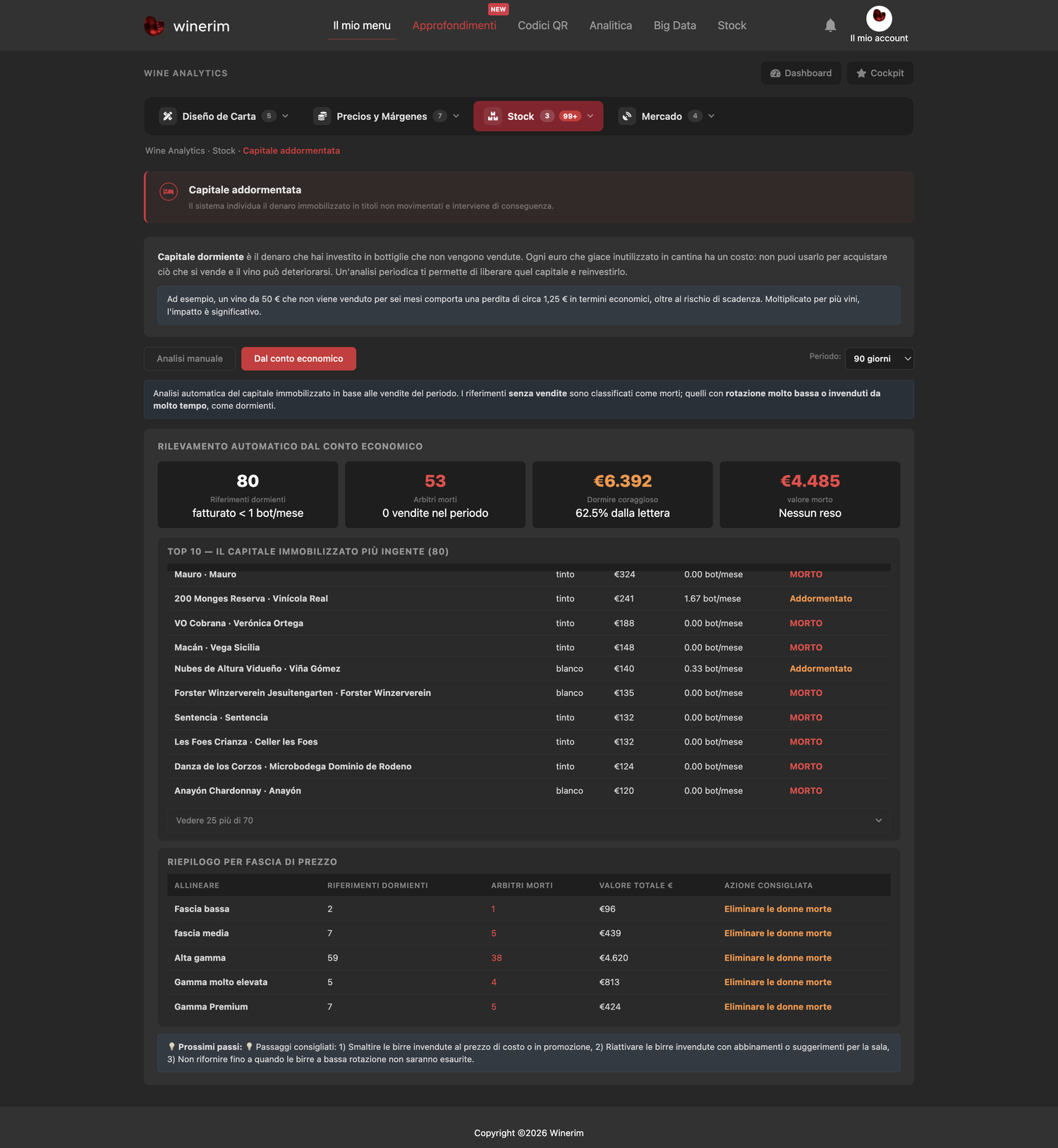Open the Approfondimenti nav tab
1058x1148 pixels.
tap(454, 25)
